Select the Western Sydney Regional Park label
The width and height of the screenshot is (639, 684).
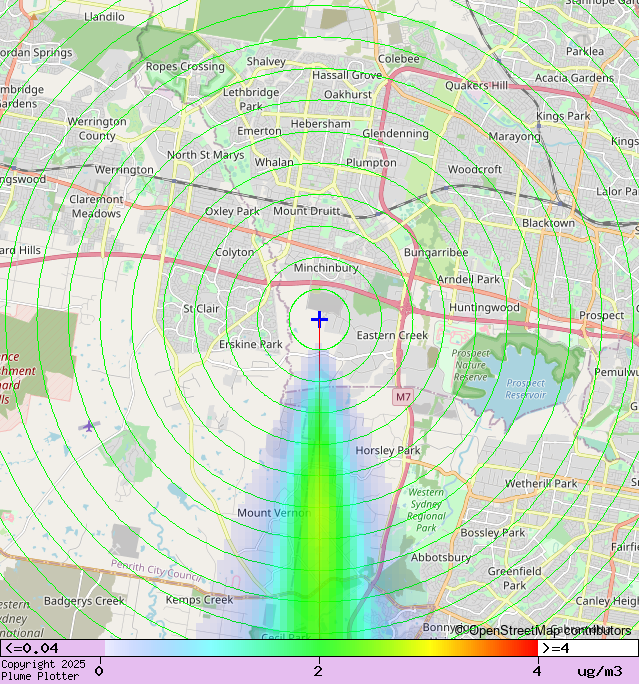click(x=426, y=510)
